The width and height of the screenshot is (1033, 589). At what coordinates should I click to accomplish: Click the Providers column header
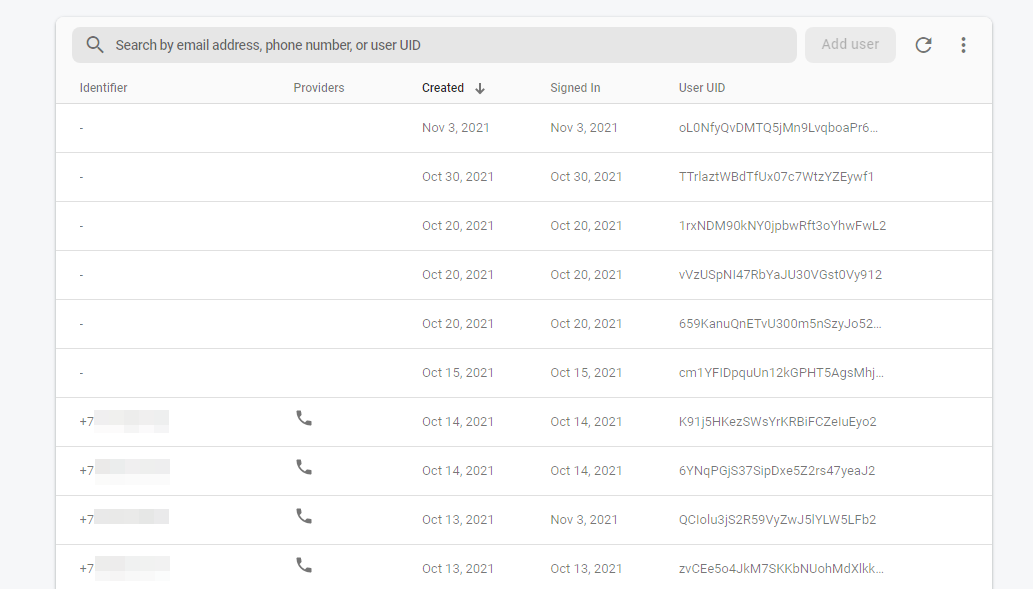pos(319,88)
